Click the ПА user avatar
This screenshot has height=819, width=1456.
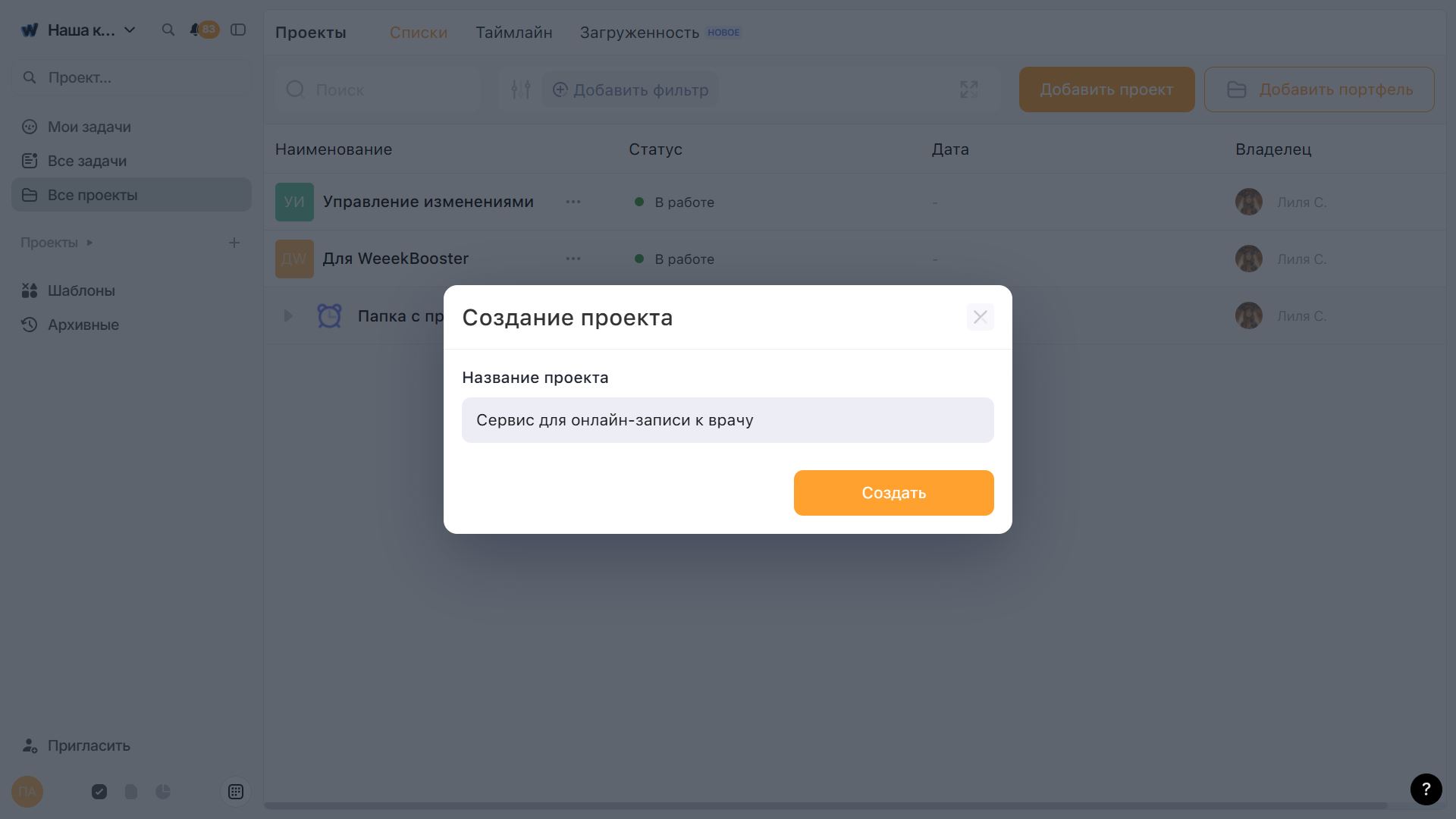coord(27,792)
